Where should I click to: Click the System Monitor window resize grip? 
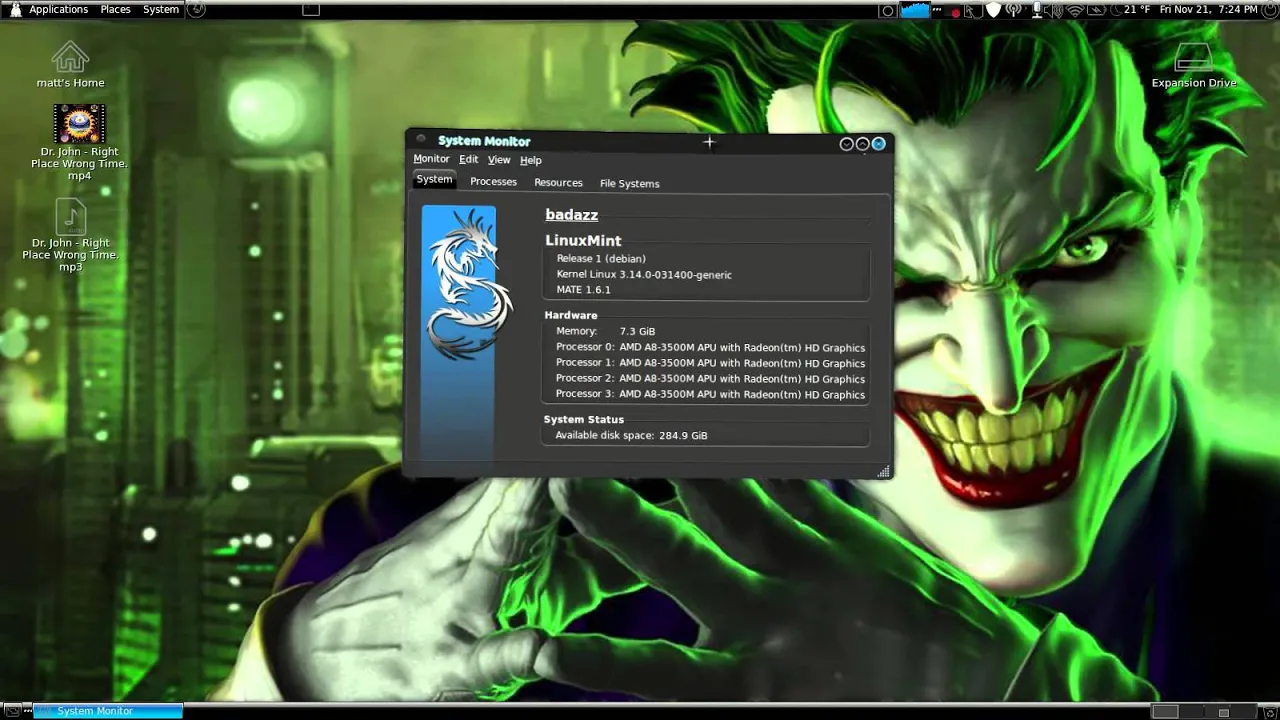(883, 471)
